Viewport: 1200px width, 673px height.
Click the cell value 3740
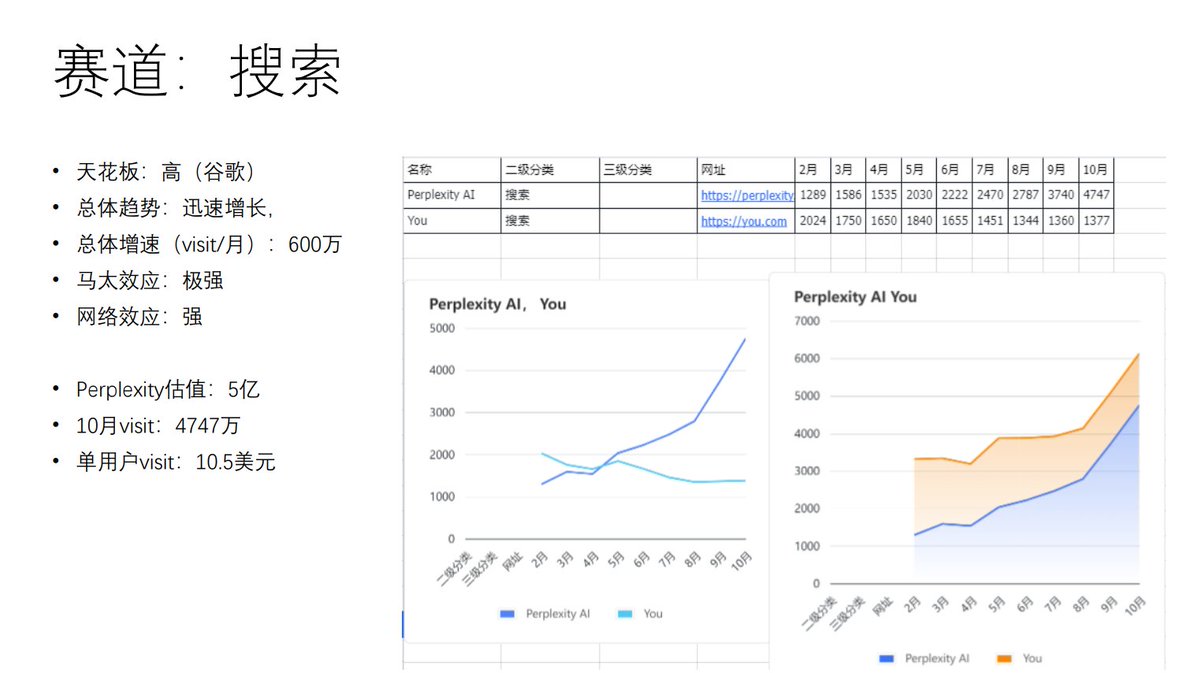pyautogui.click(x=1061, y=195)
